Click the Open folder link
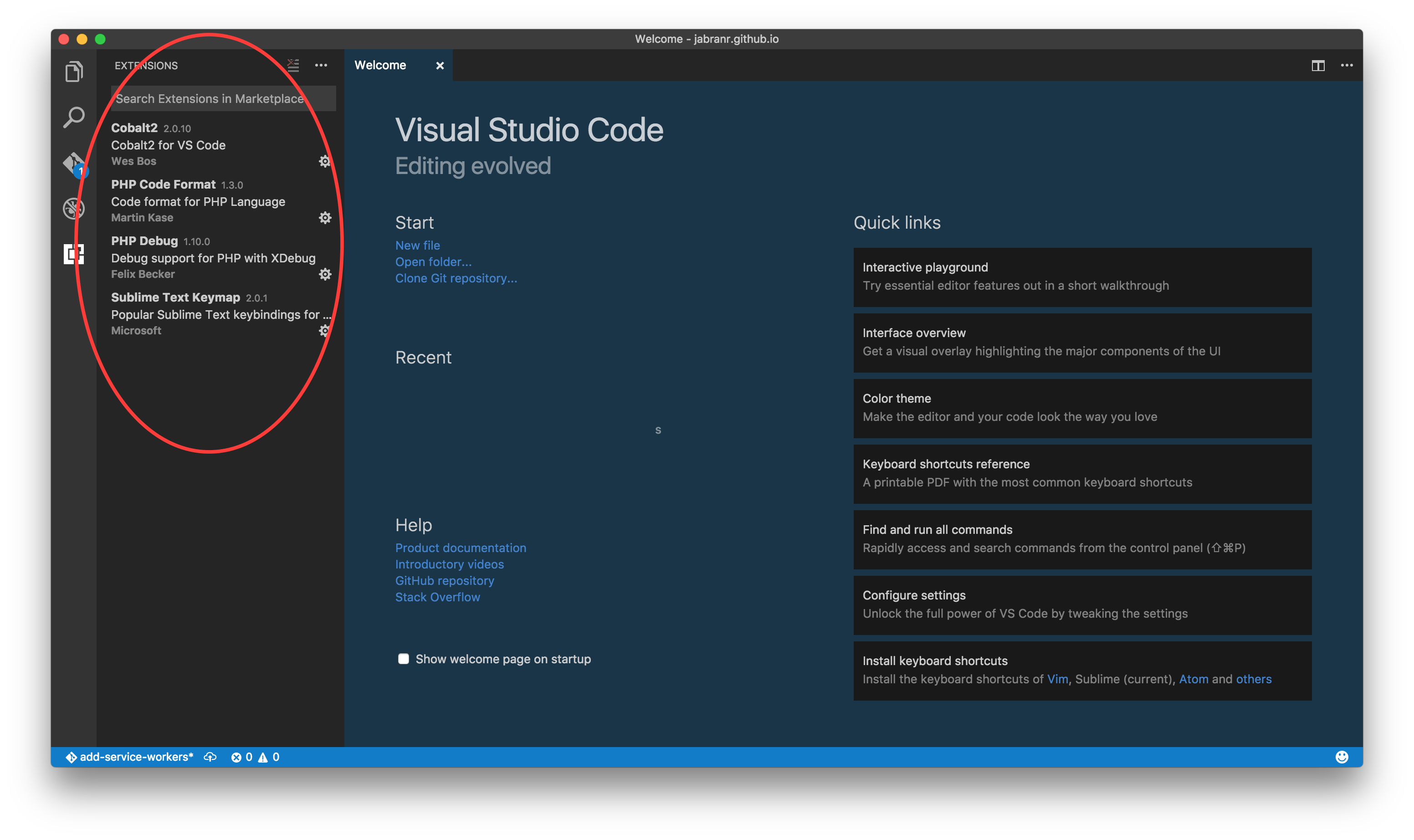The image size is (1414, 840). click(434, 262)
